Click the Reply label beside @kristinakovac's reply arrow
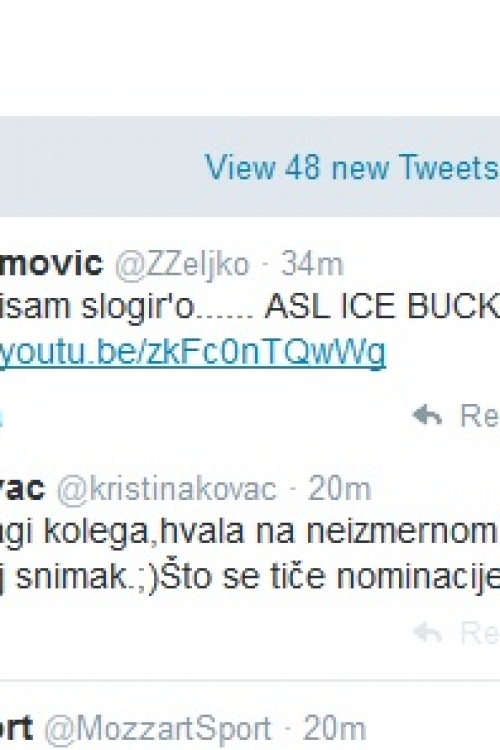Image resolution: width=500 pixels, height=750 pixels. (x=480, y=633)
